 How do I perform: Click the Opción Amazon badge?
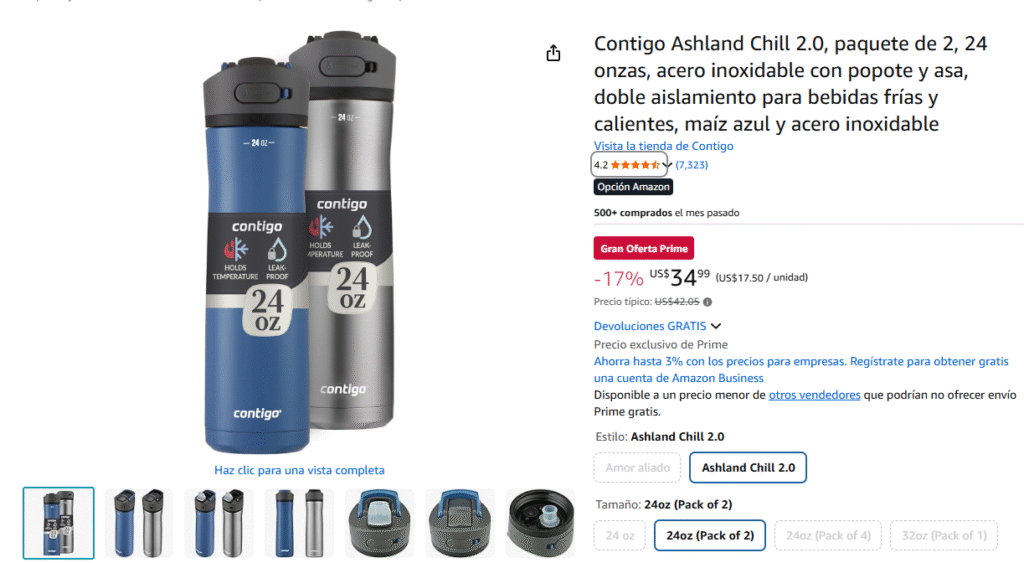click(633, 187)
